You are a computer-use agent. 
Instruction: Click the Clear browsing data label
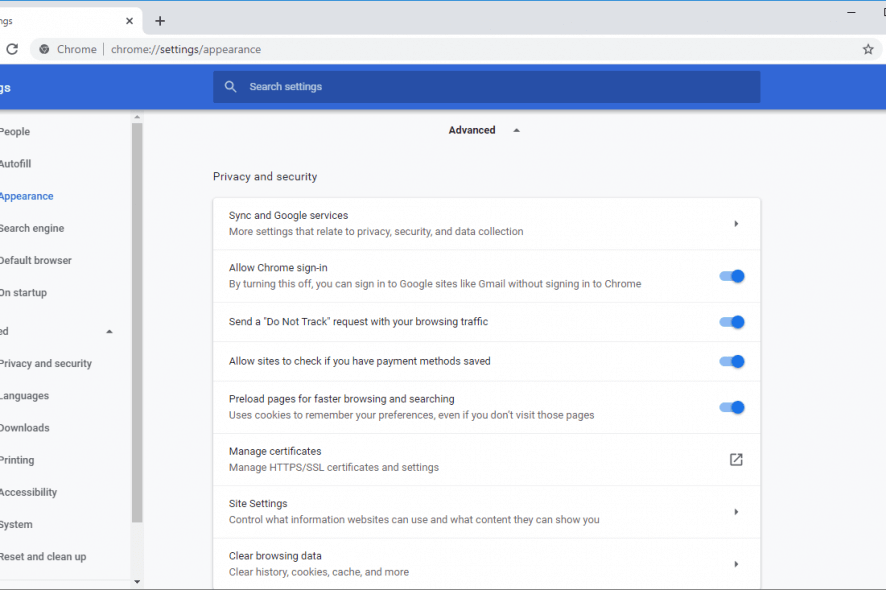[275, 556]
